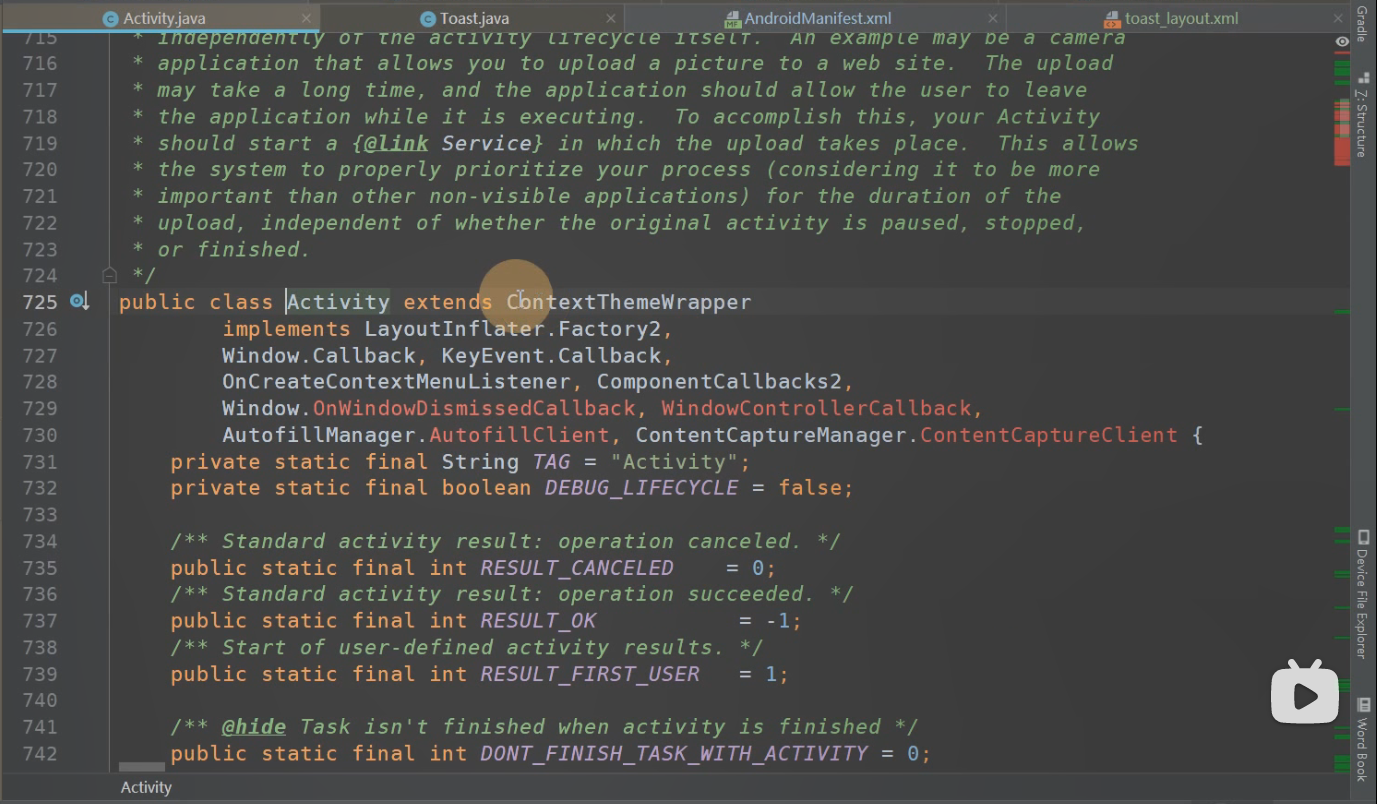Click the ContextThemeWrapper superclass name

point(628,302)
